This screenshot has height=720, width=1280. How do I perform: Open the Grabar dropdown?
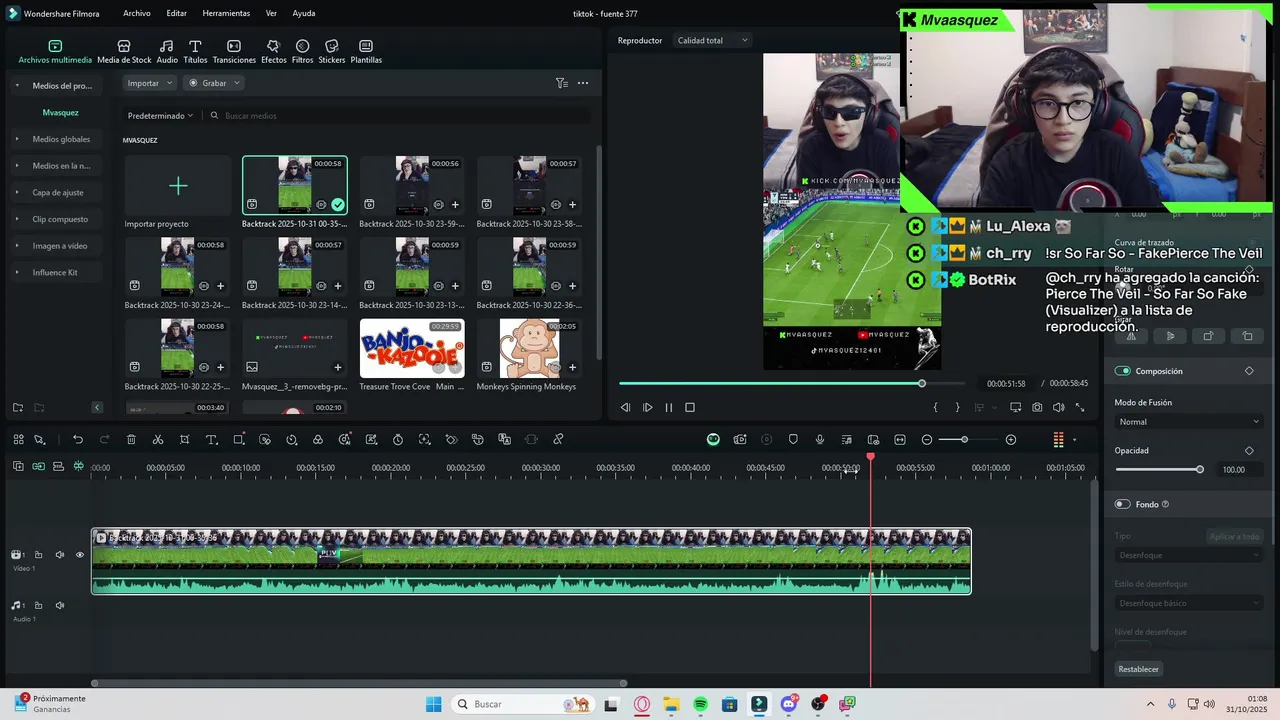[x=215, y=83]
